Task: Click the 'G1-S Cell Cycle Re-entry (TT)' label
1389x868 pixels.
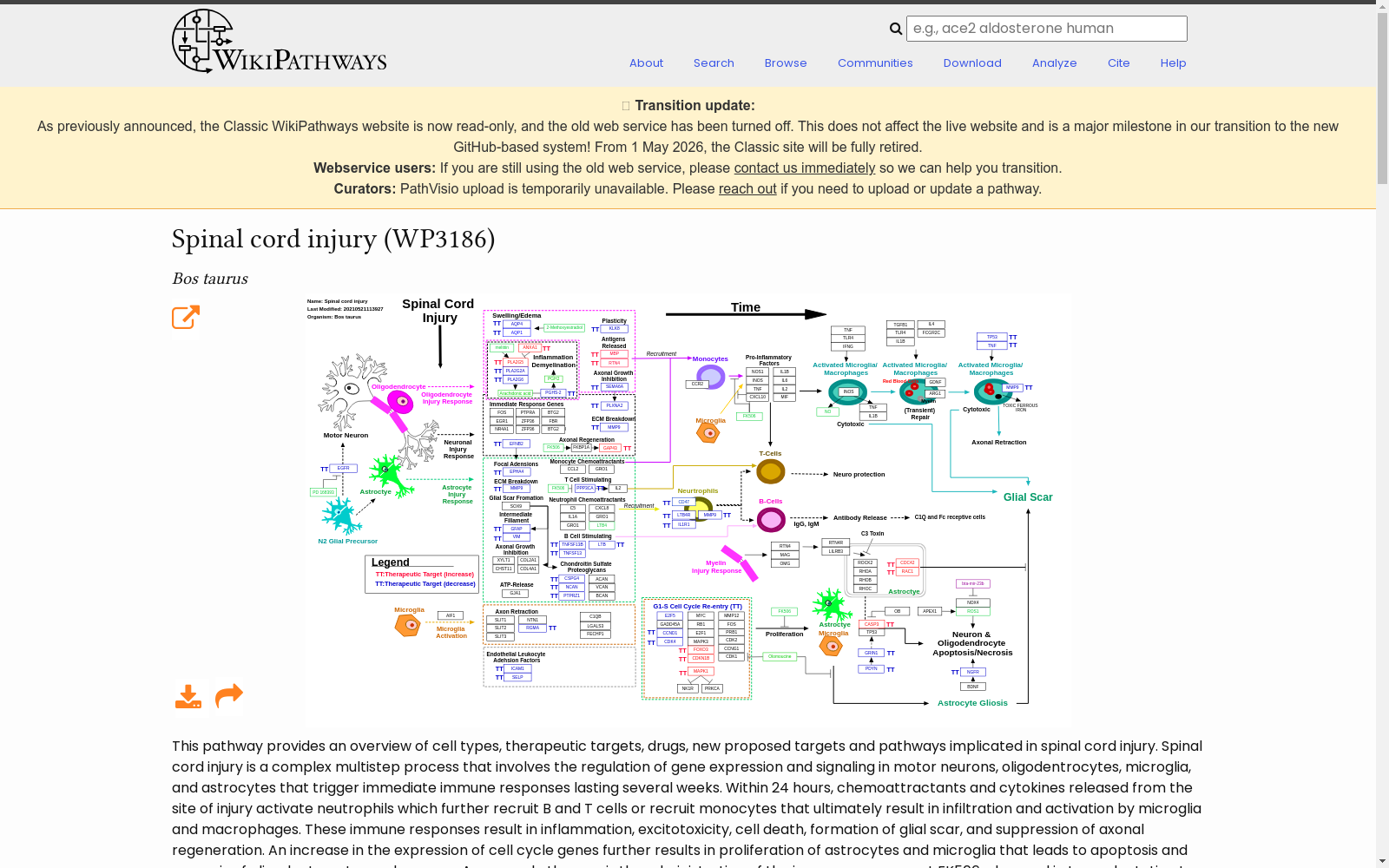Action: [697, 607]
